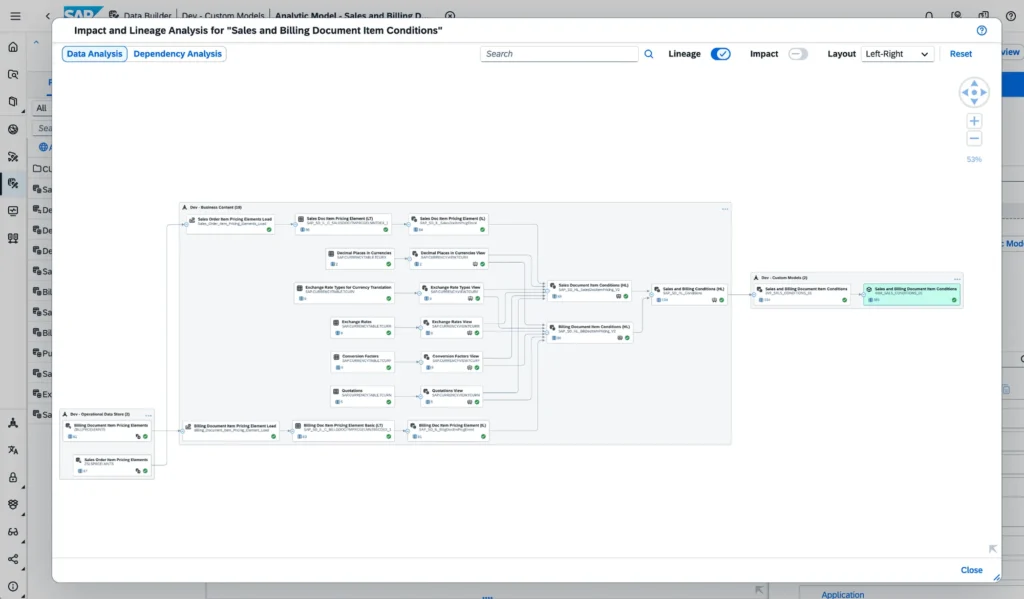
Task: Open the help icon in dialog header
Action: 981,30
